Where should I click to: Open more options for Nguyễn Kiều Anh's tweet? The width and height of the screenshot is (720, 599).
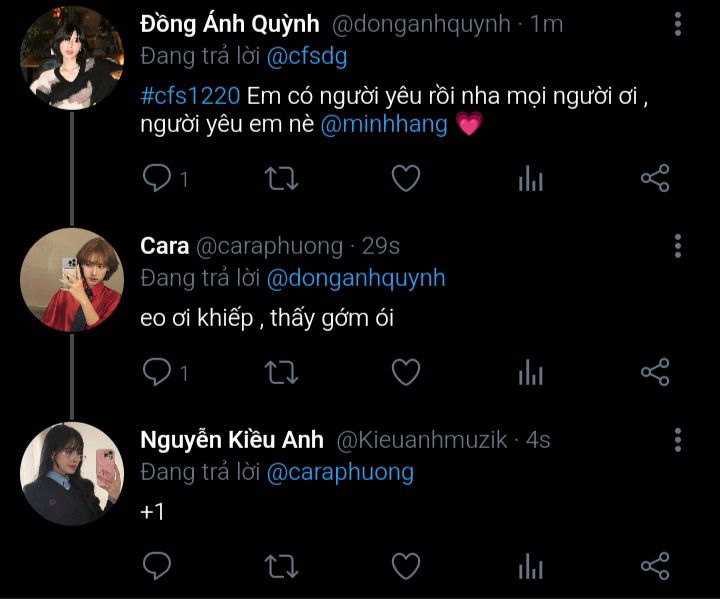678,439
